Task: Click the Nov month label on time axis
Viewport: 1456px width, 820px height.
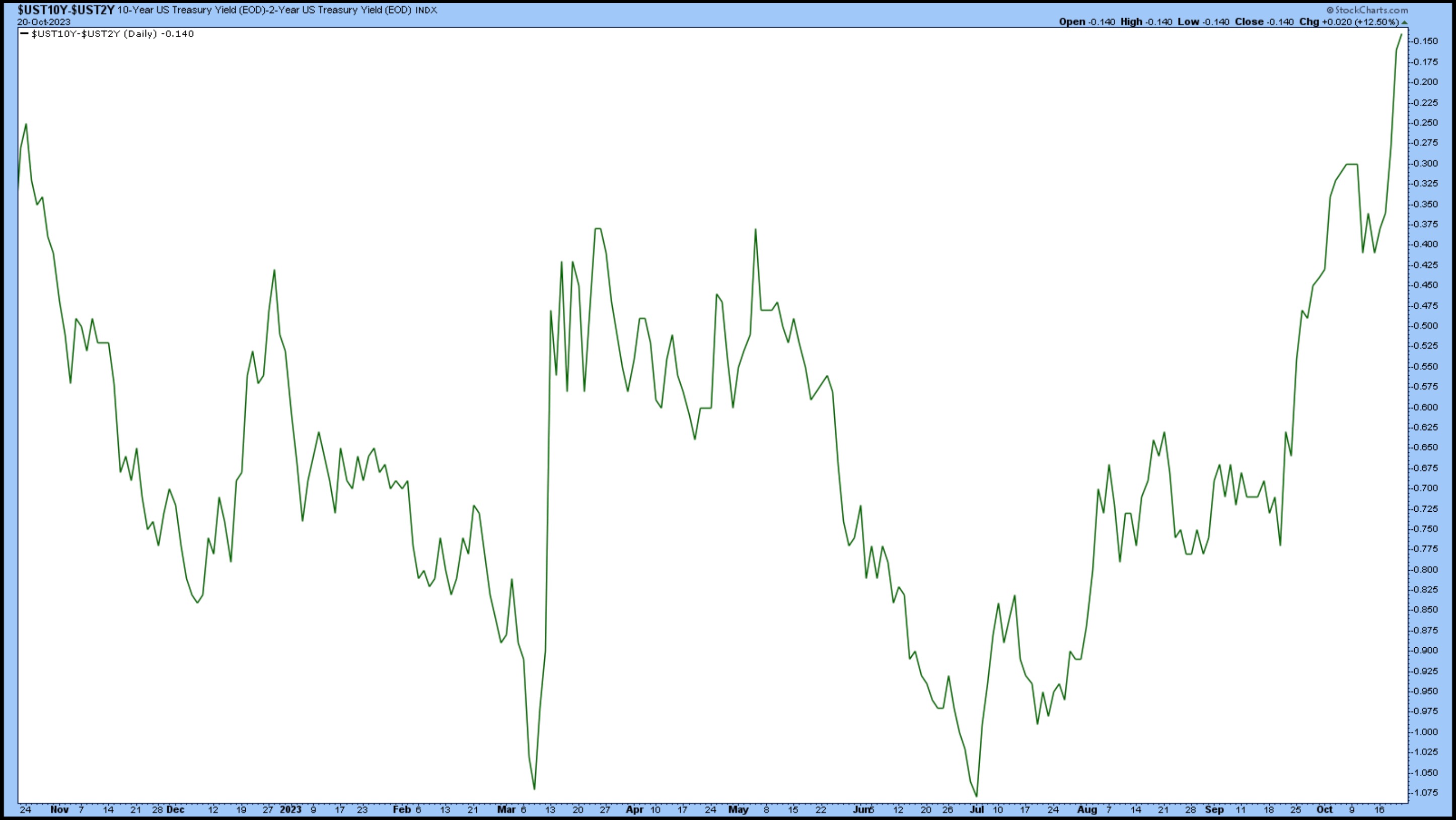Action: [x=59, y=809]
